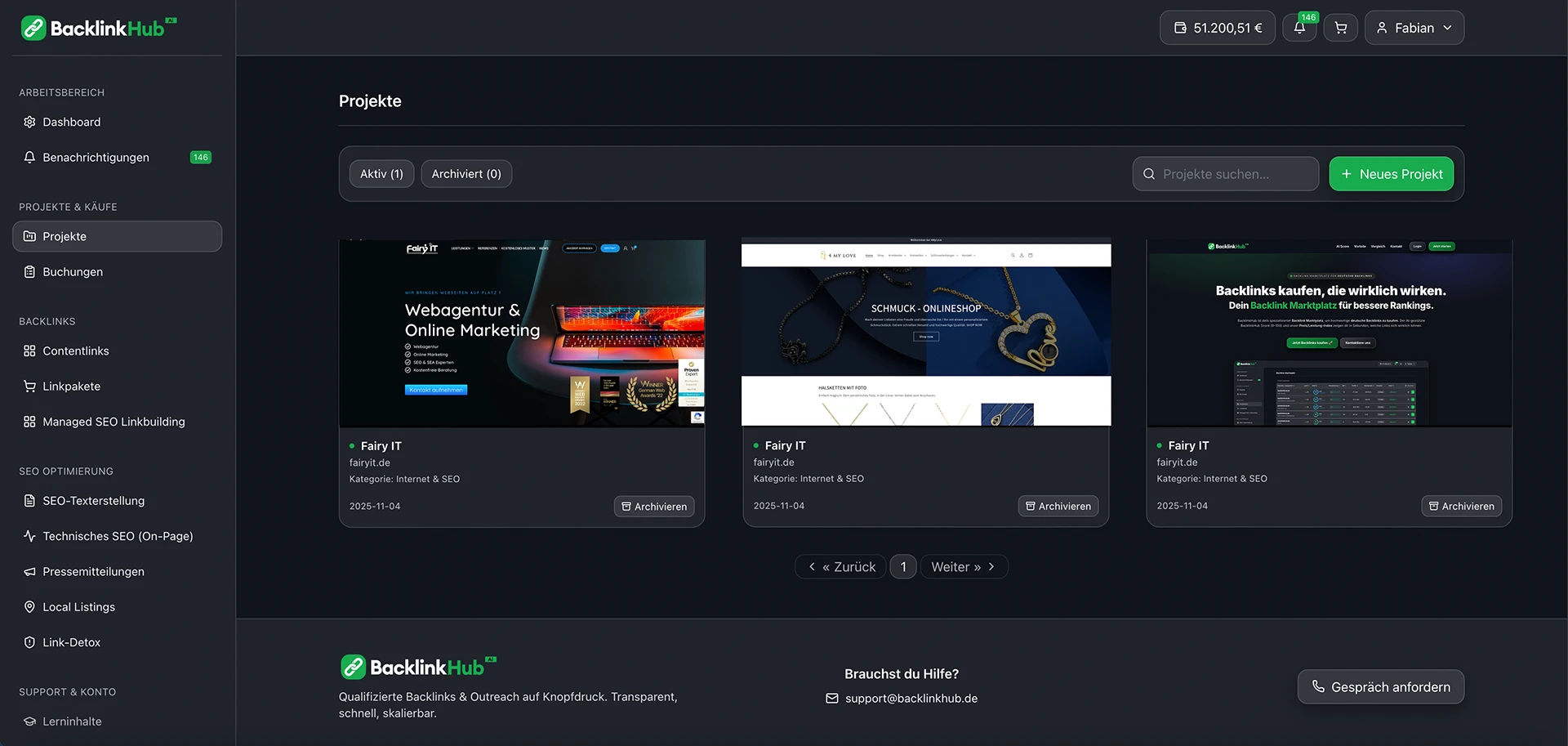Open the shopping cart icon

pyautogui.click(x=1340, y=28)
